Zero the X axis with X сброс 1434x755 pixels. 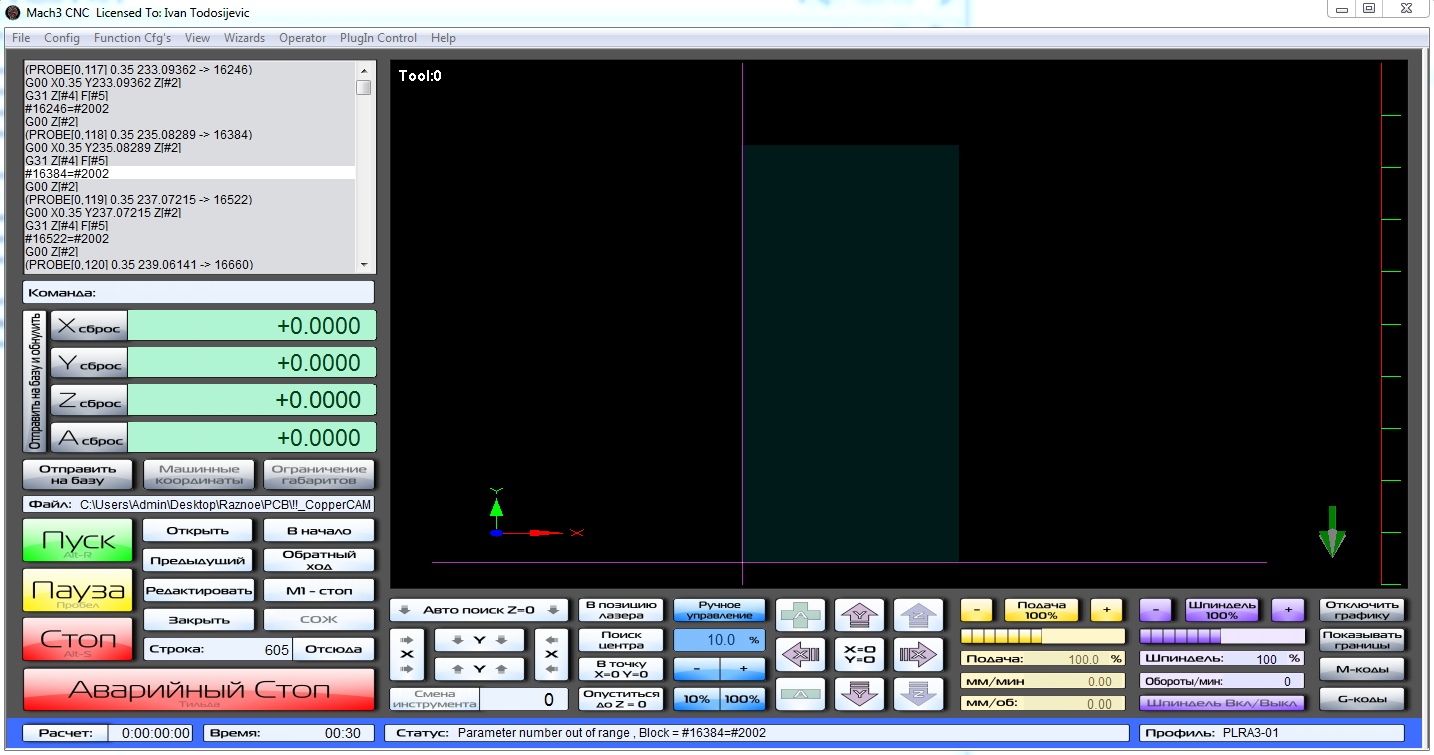click(88, 325)
